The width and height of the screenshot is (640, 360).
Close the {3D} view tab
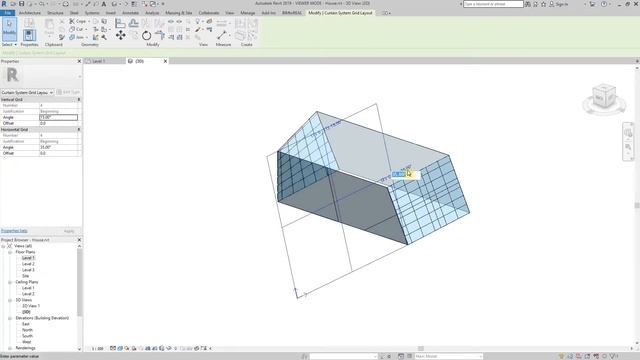(165, 61)
